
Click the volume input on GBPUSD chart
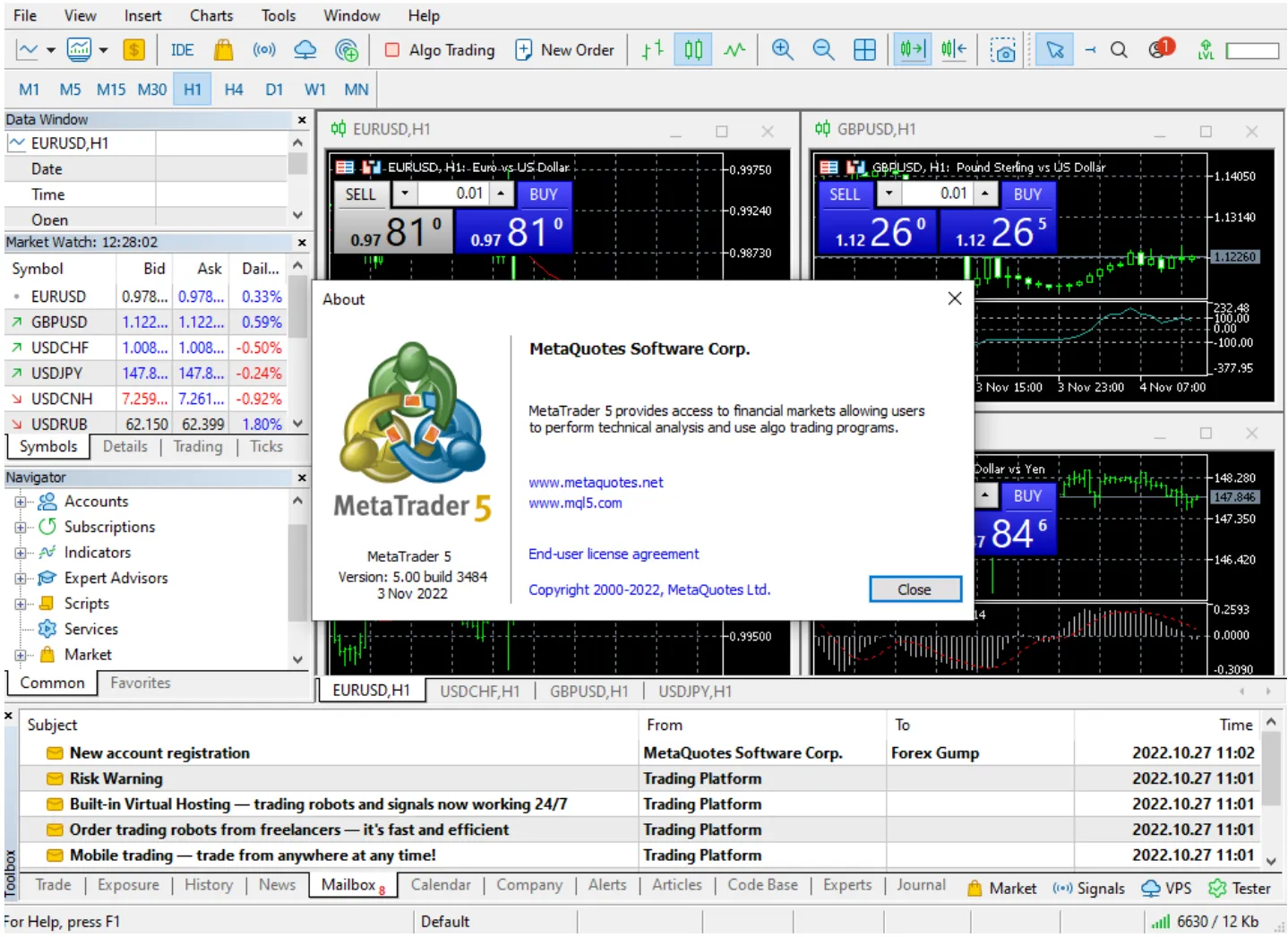(x=936, y=193)
